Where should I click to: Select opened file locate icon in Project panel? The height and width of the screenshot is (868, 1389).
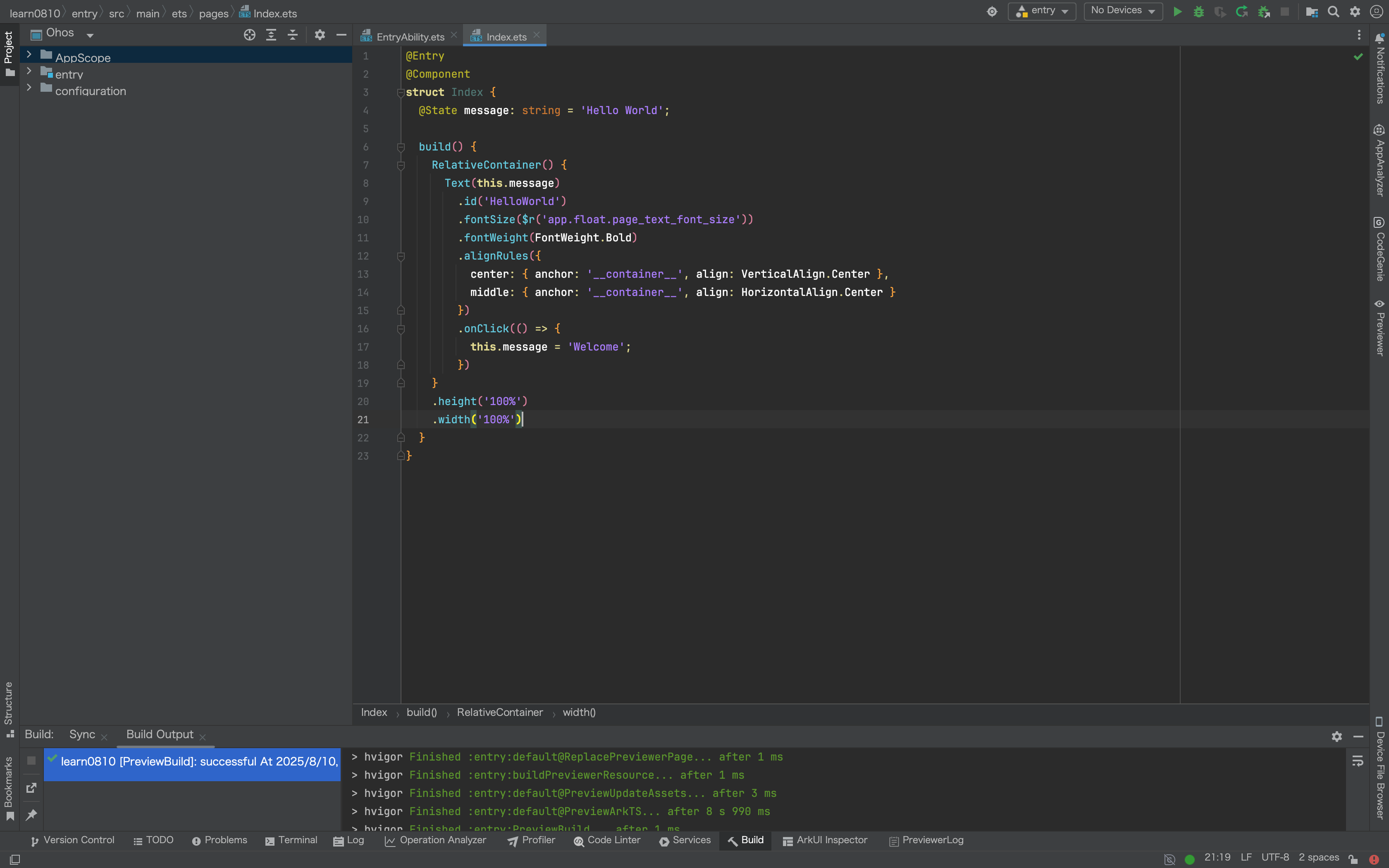[x=249, y=35]
